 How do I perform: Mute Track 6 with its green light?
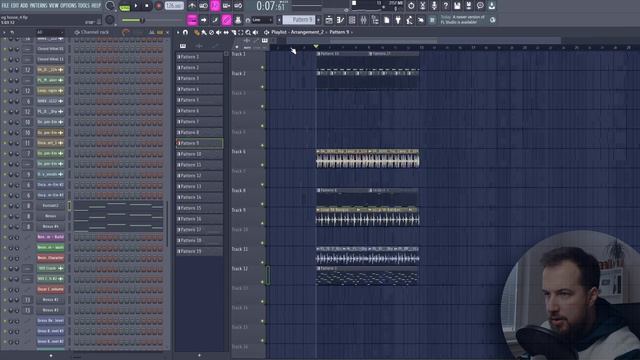(x=262, y=165)
